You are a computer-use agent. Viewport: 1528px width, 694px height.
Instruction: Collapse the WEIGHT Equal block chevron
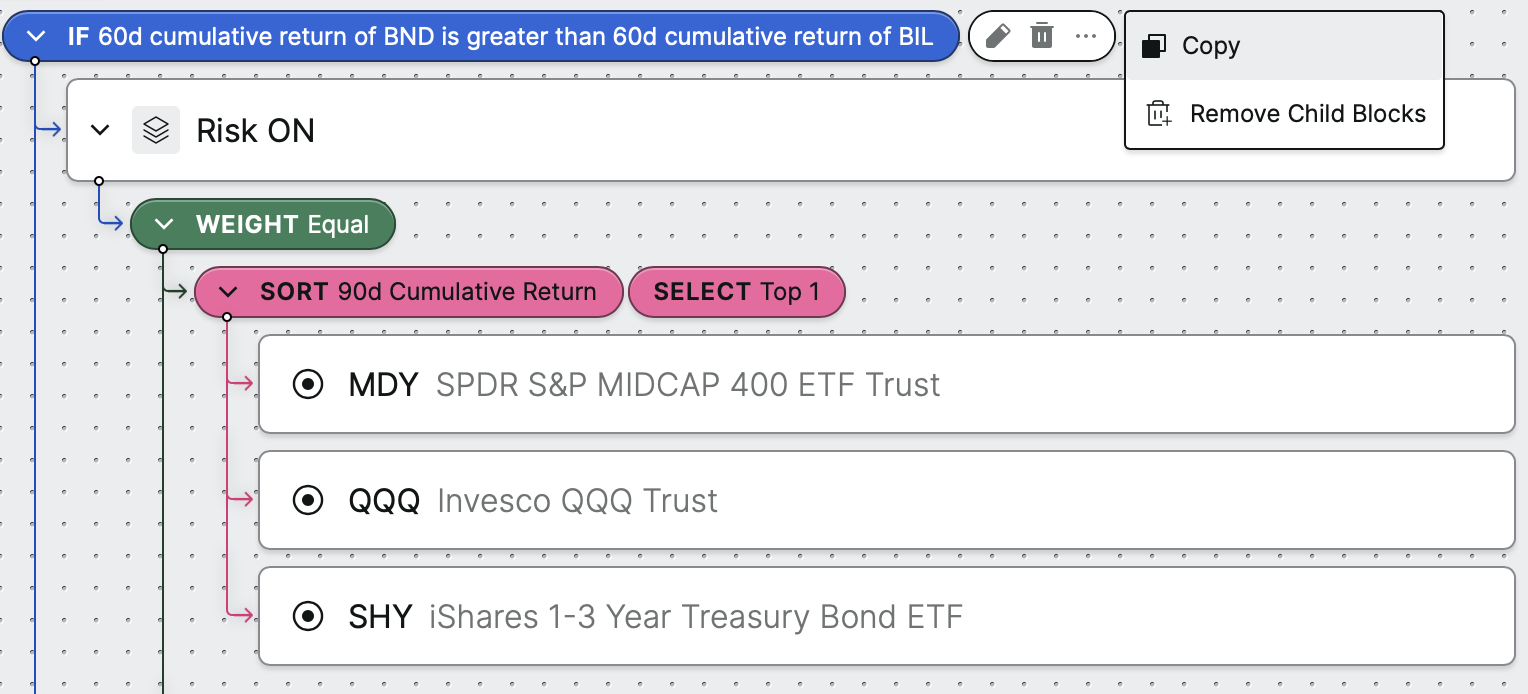pyautogui.click(x=164, y=224)
